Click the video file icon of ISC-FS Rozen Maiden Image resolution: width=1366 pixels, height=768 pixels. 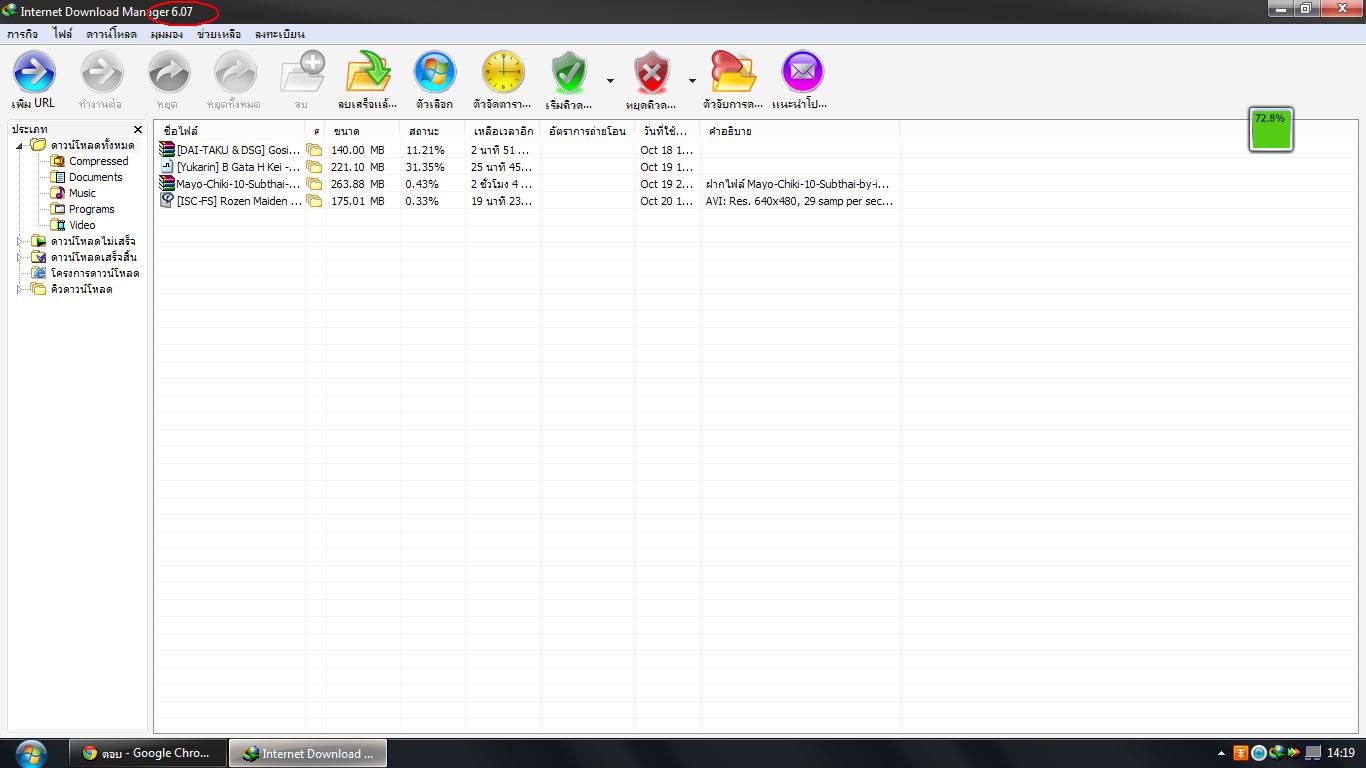click(167, 200)
